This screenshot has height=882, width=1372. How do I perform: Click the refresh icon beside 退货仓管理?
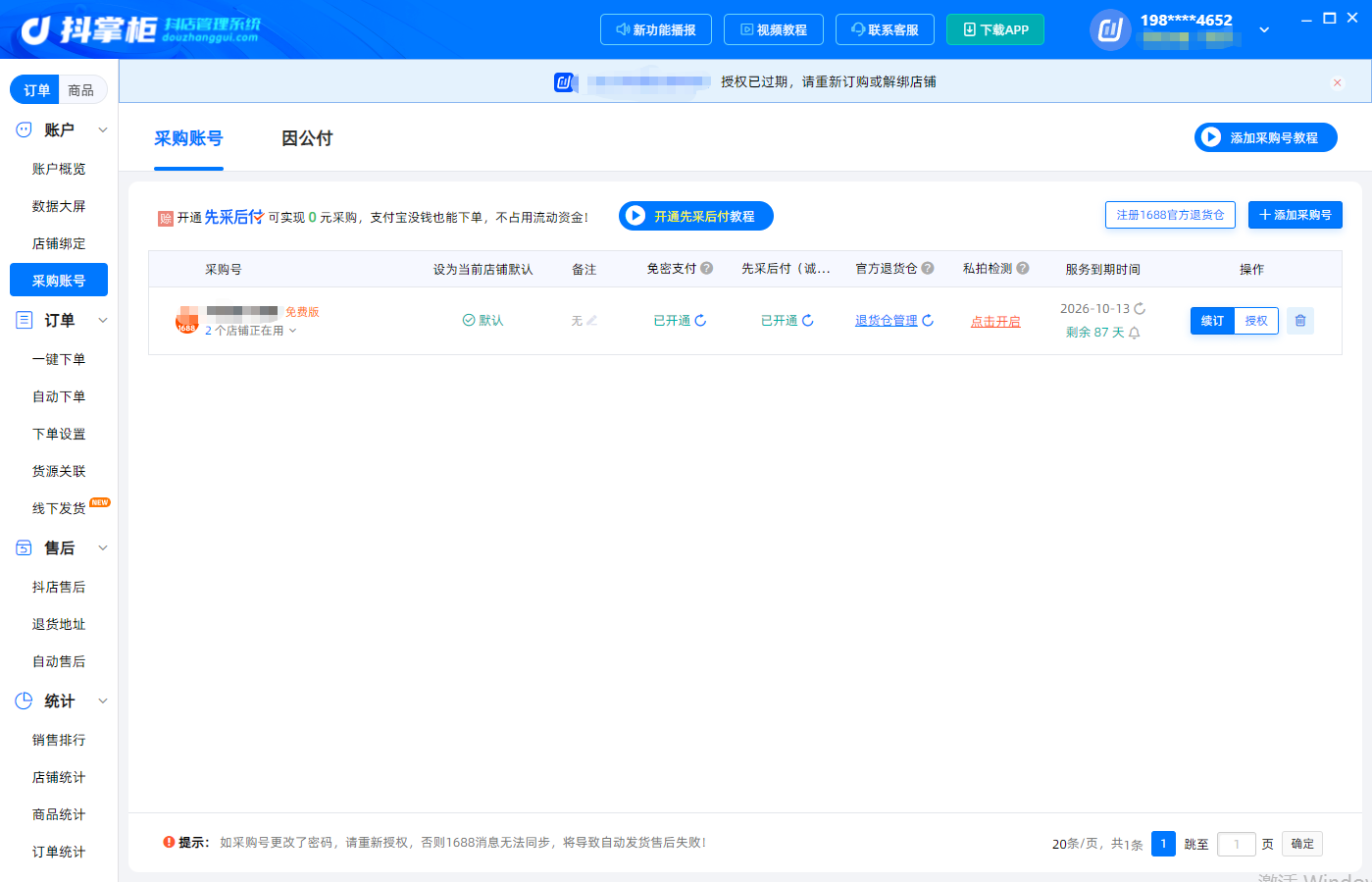[928, 321]
